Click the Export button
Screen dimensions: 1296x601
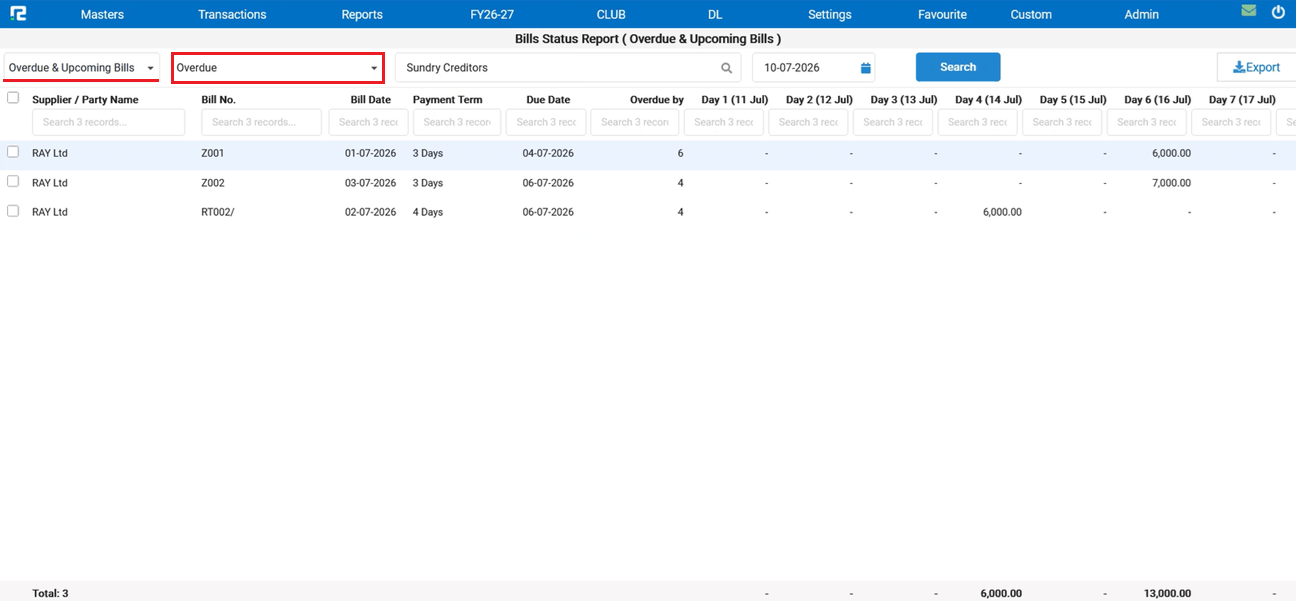point(1257,67)
